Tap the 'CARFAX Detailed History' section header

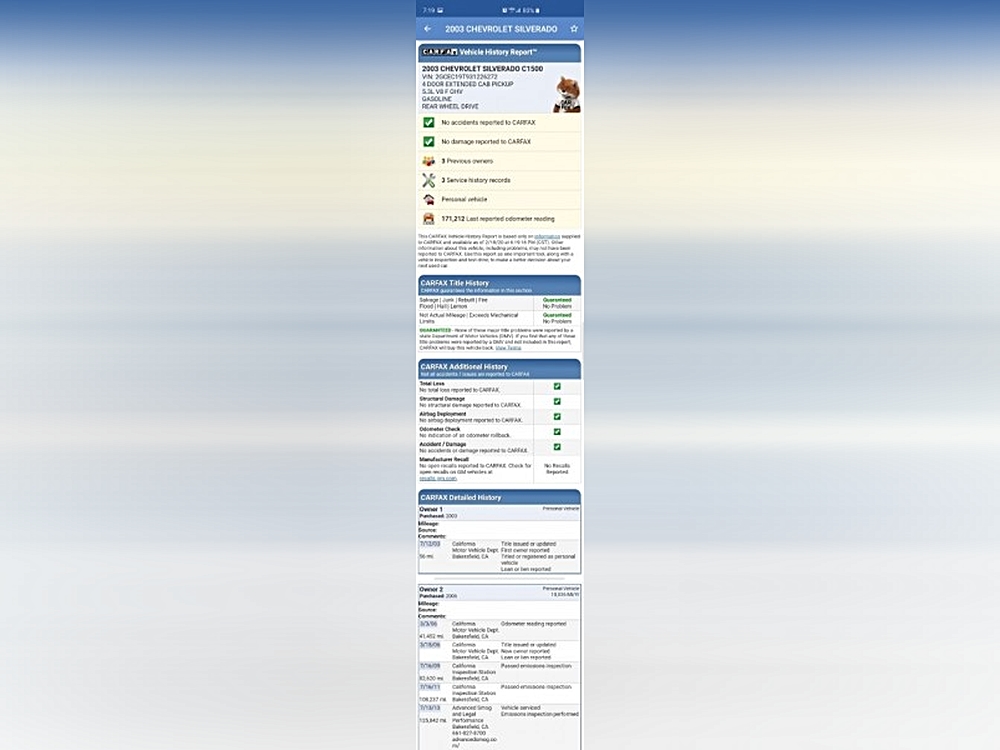[499, 497]
